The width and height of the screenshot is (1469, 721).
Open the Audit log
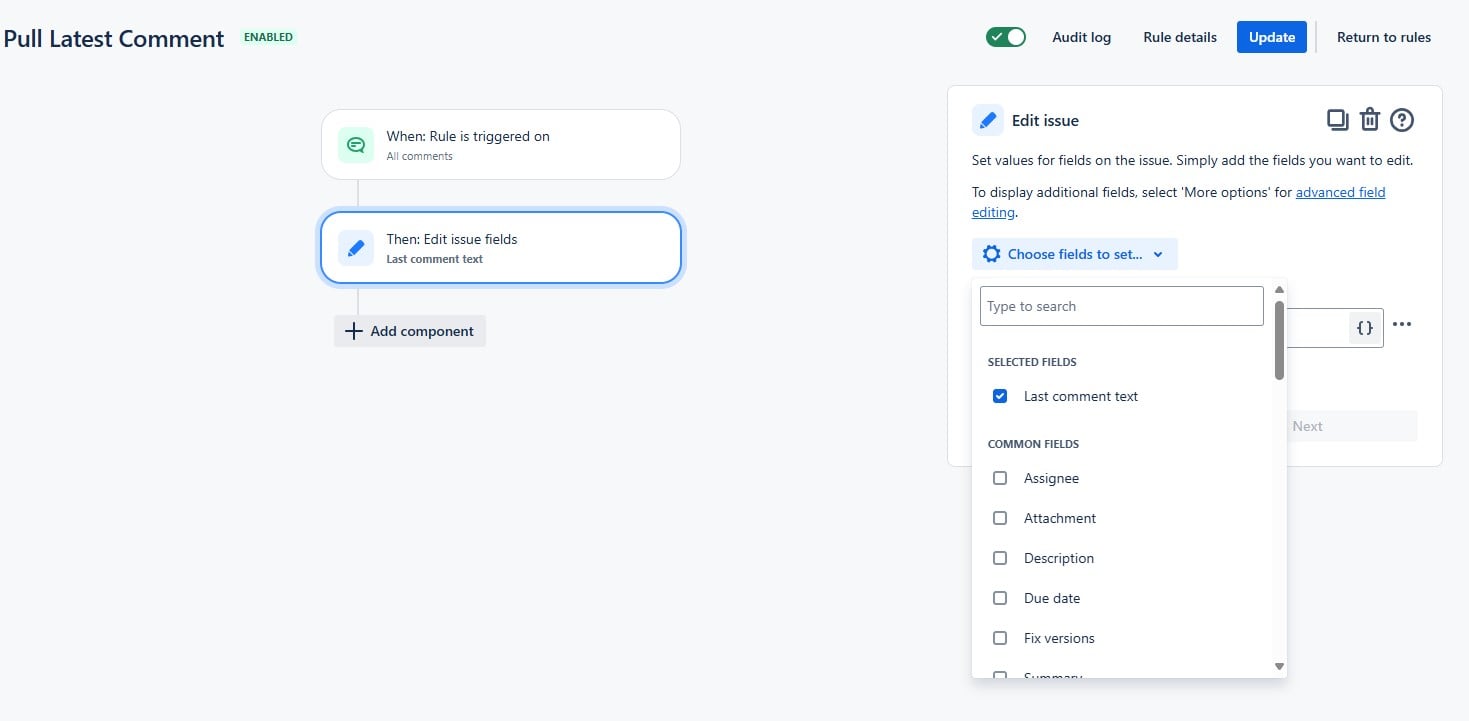(1081, 37)
